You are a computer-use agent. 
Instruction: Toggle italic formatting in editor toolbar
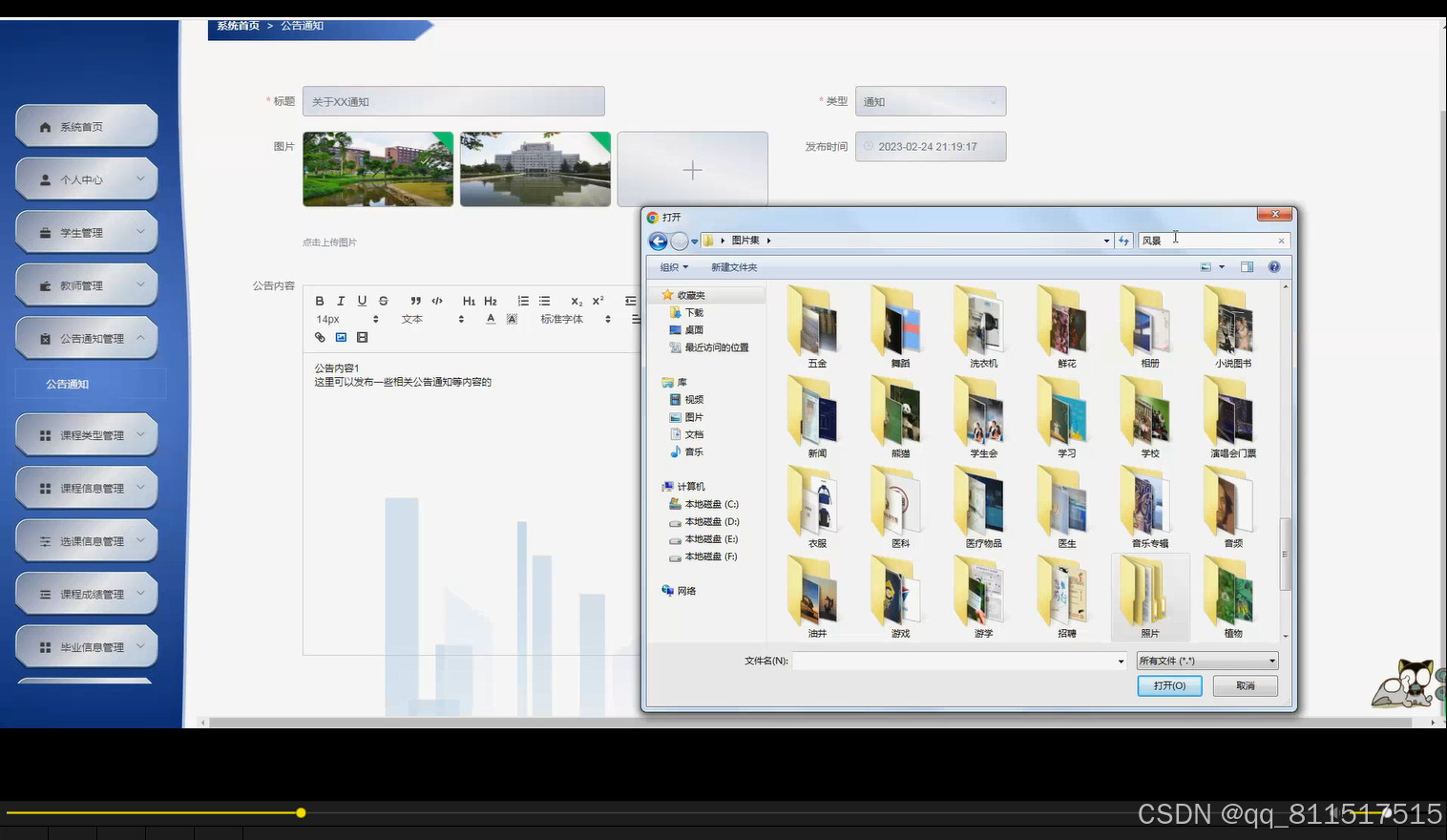click(341, 301)
